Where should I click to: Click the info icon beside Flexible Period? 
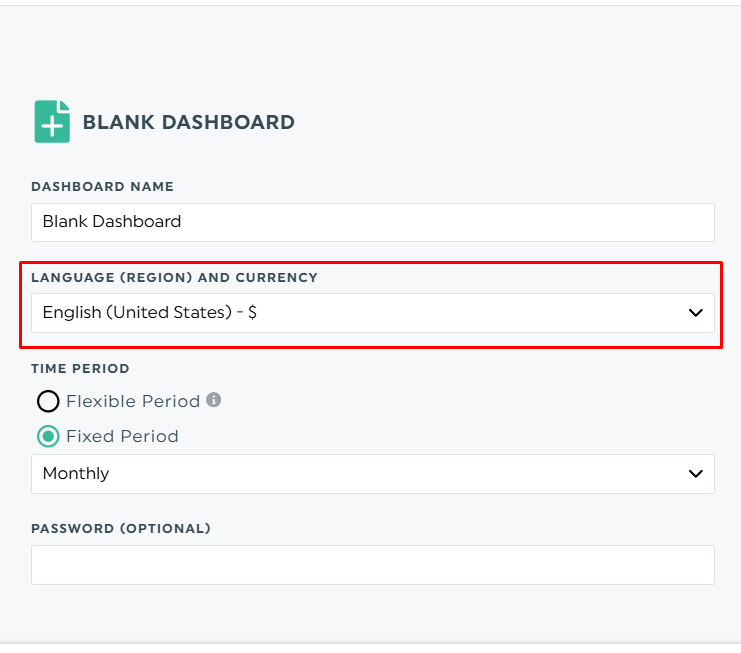(213, 400)
